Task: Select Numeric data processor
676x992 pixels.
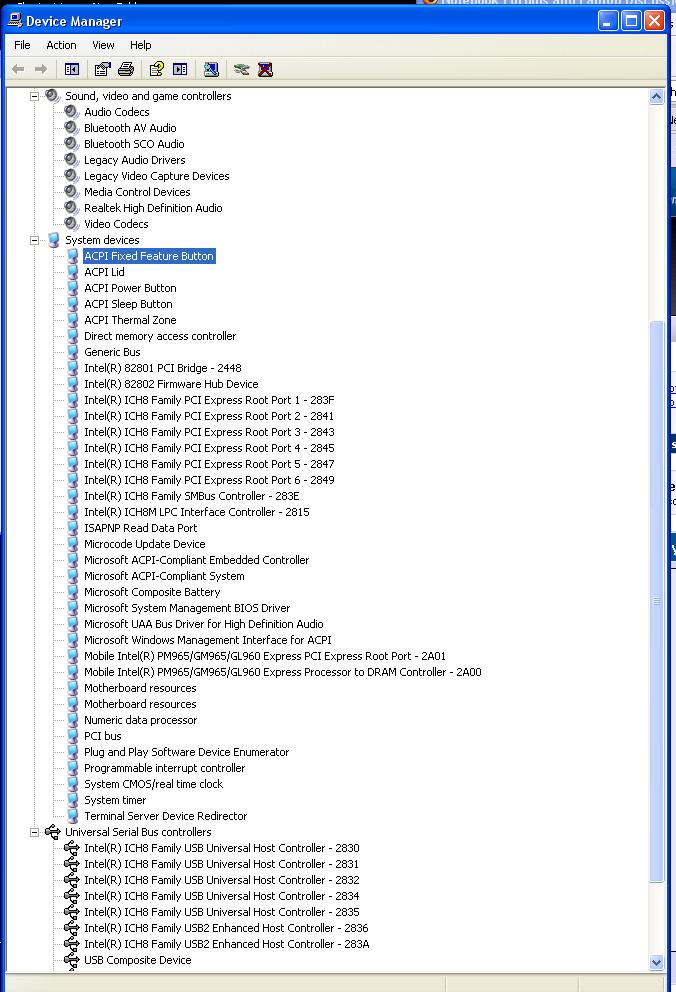Action: click(x=140, y=720)
